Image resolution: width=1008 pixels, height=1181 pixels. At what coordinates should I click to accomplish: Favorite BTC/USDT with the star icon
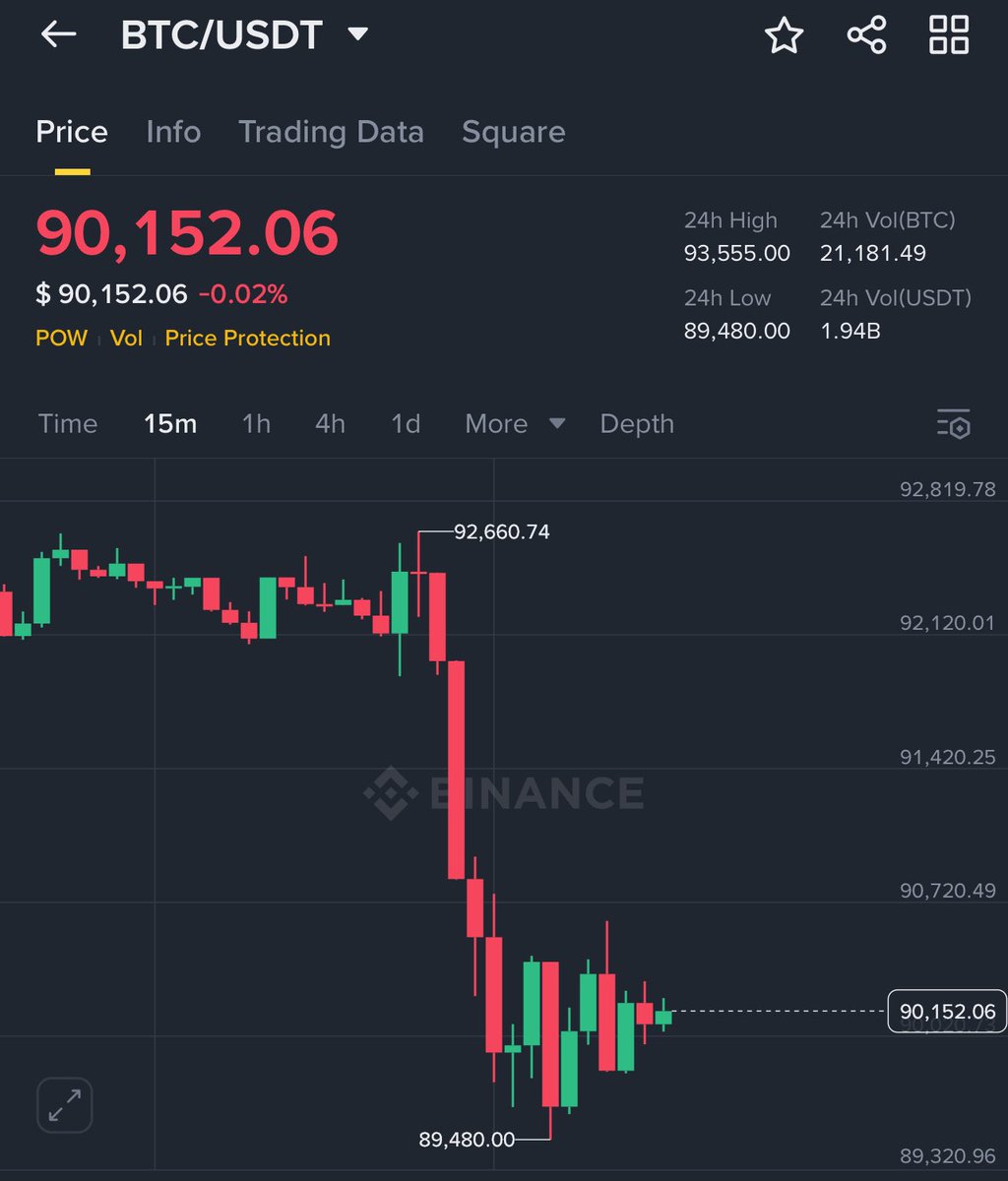[x=785, y=34]
